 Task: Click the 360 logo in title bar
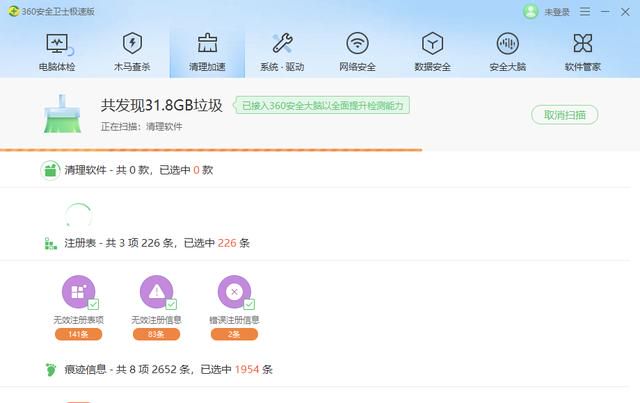pyautogui.click(x=13, y=11)
